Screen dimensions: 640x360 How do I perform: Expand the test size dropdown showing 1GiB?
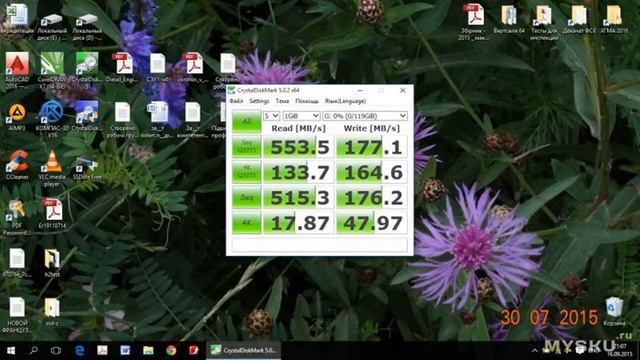[x=301, y=116]
